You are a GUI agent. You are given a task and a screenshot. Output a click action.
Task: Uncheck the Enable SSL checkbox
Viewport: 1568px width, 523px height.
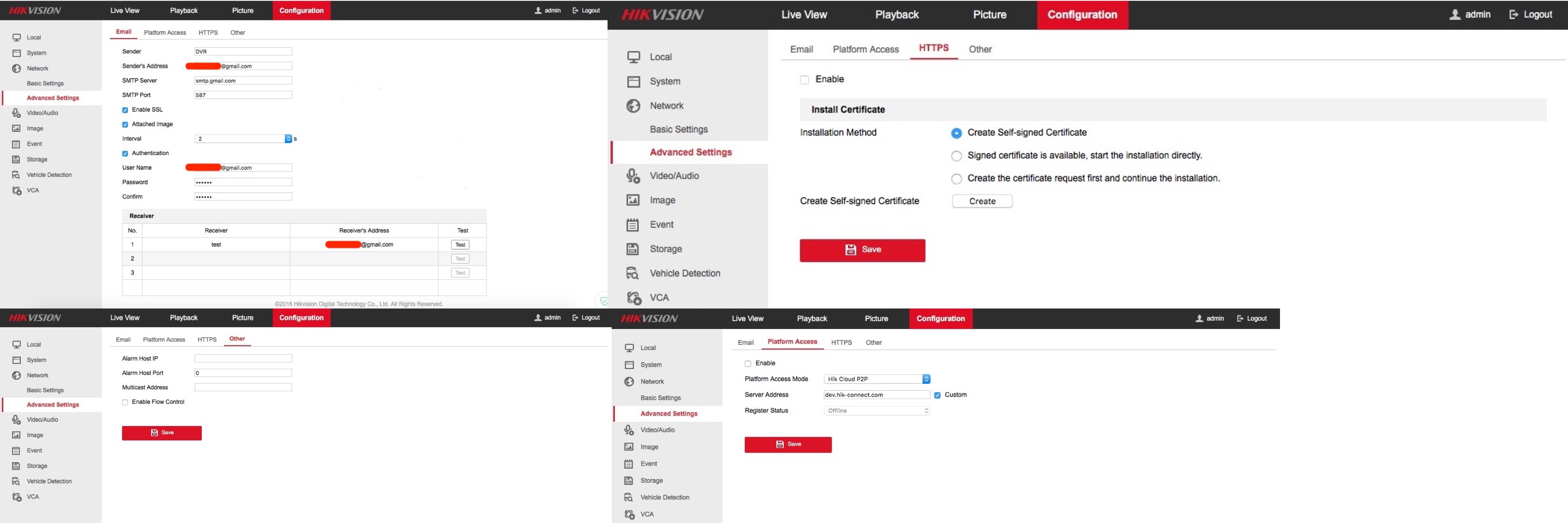tap(125, 110)
